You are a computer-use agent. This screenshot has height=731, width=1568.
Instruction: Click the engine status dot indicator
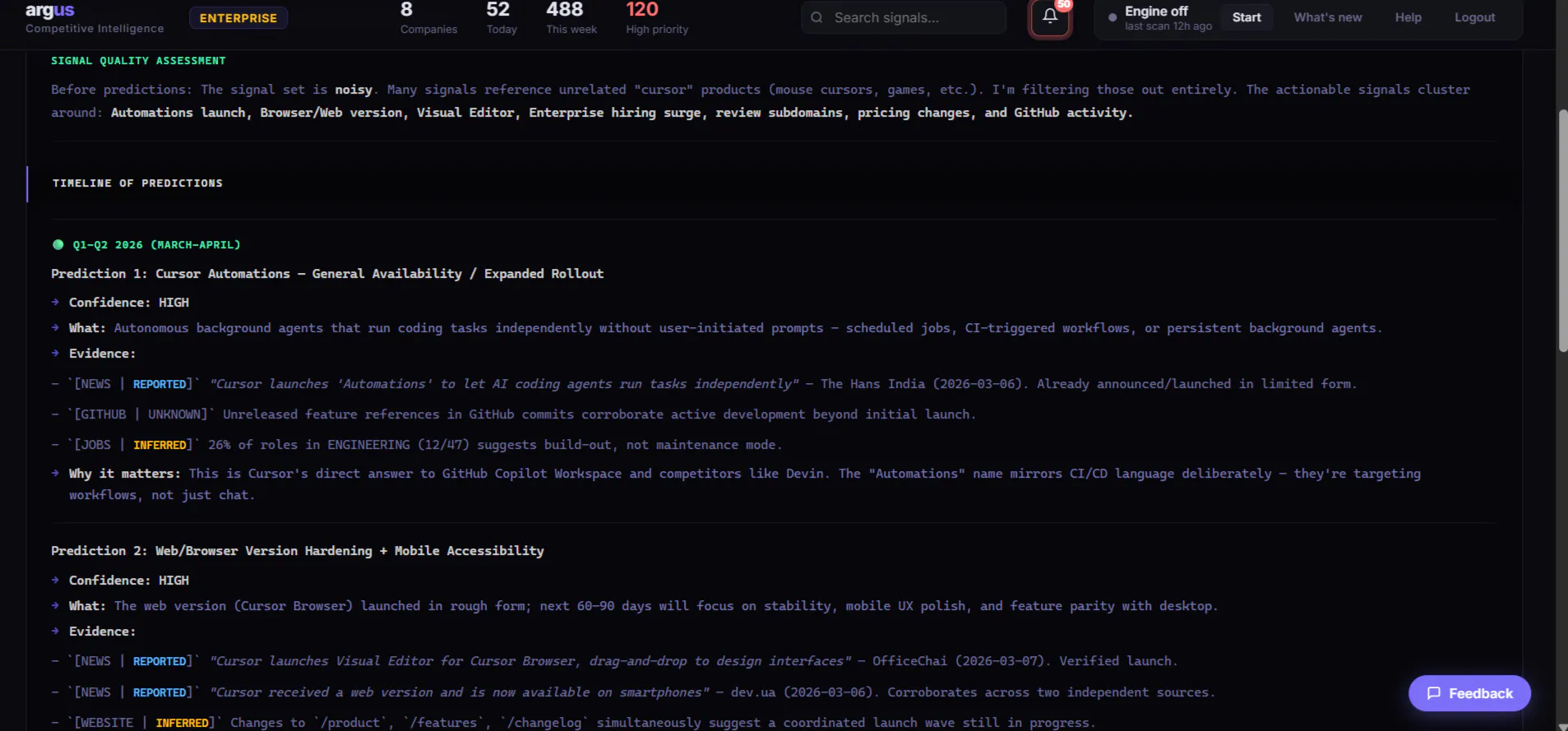coord(1112,17)
